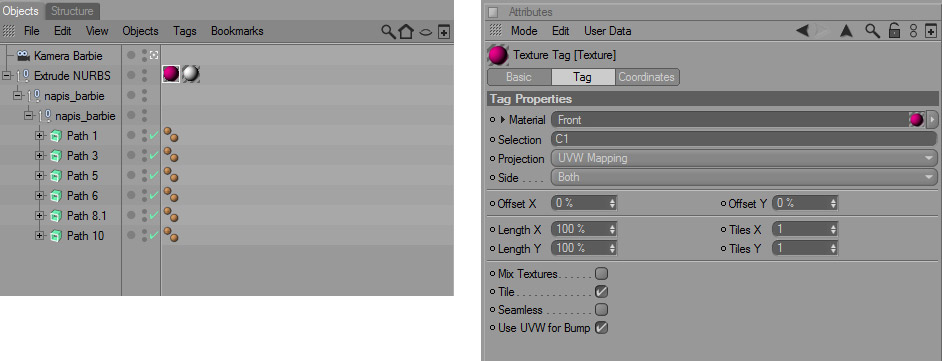Toggle visibility dot of Extrude NURBS
This screenshot has width=942, height=361.
point(131,76)
